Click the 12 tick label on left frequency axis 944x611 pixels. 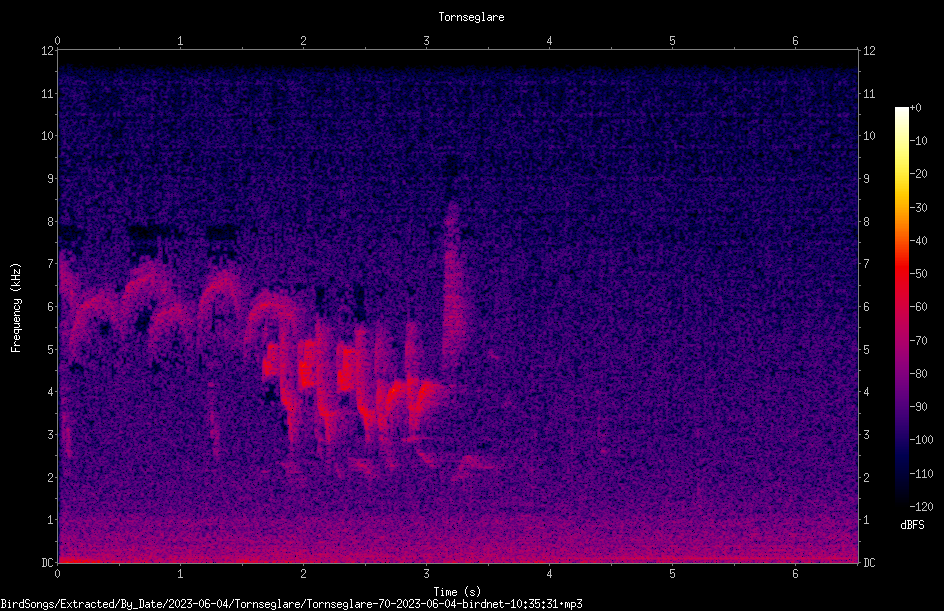(48, 51)
